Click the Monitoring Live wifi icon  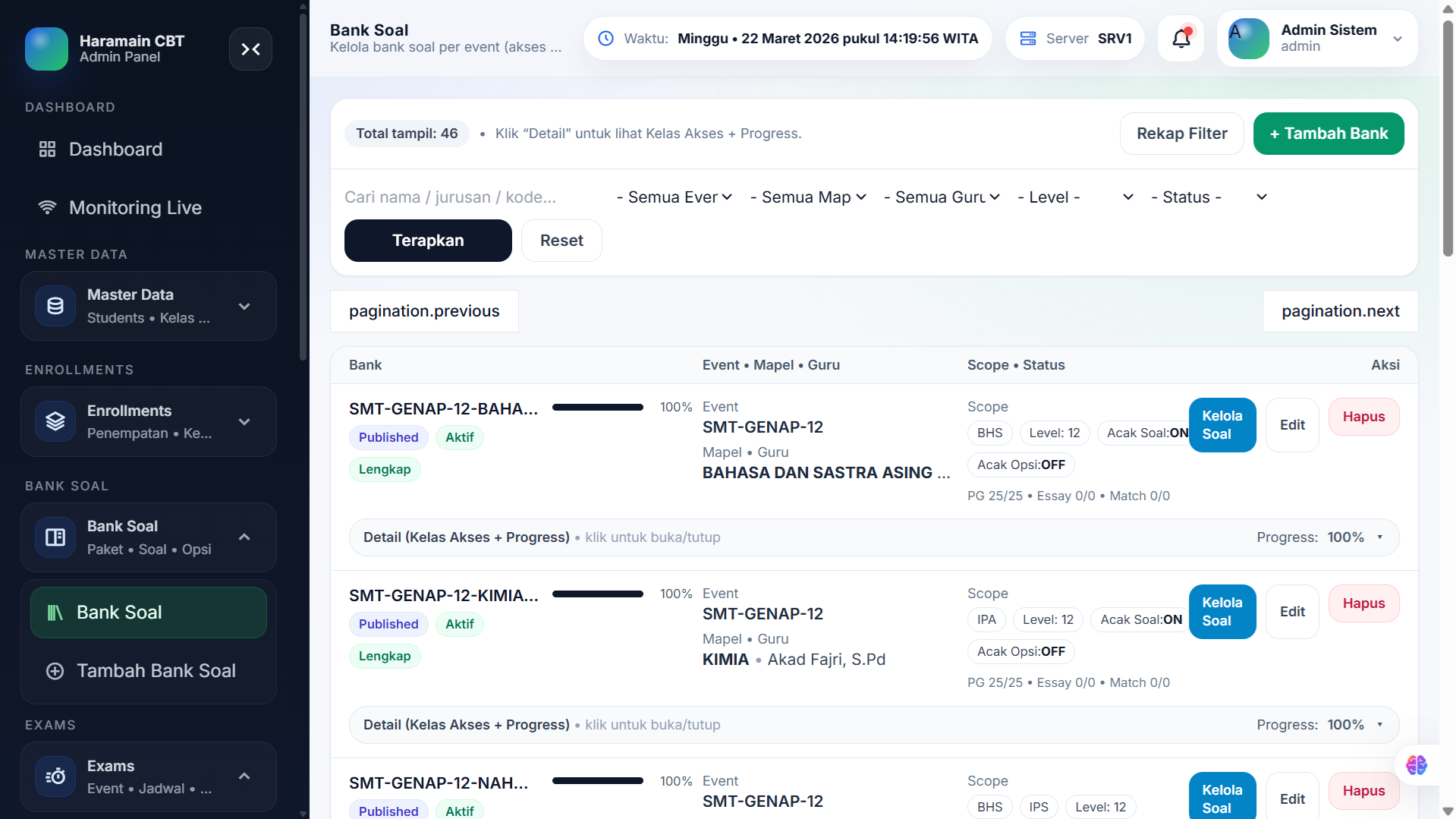click(48, 207)
